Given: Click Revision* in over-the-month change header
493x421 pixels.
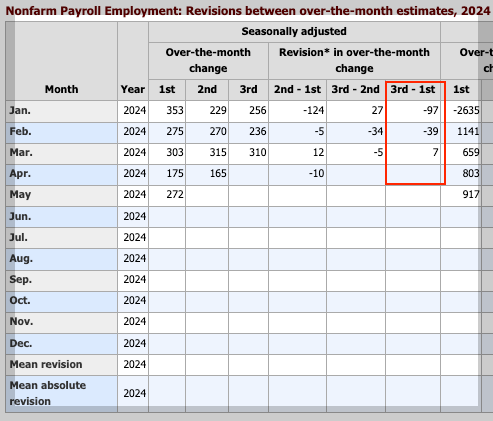Looking at the screenshot, I should coord(354,60).
